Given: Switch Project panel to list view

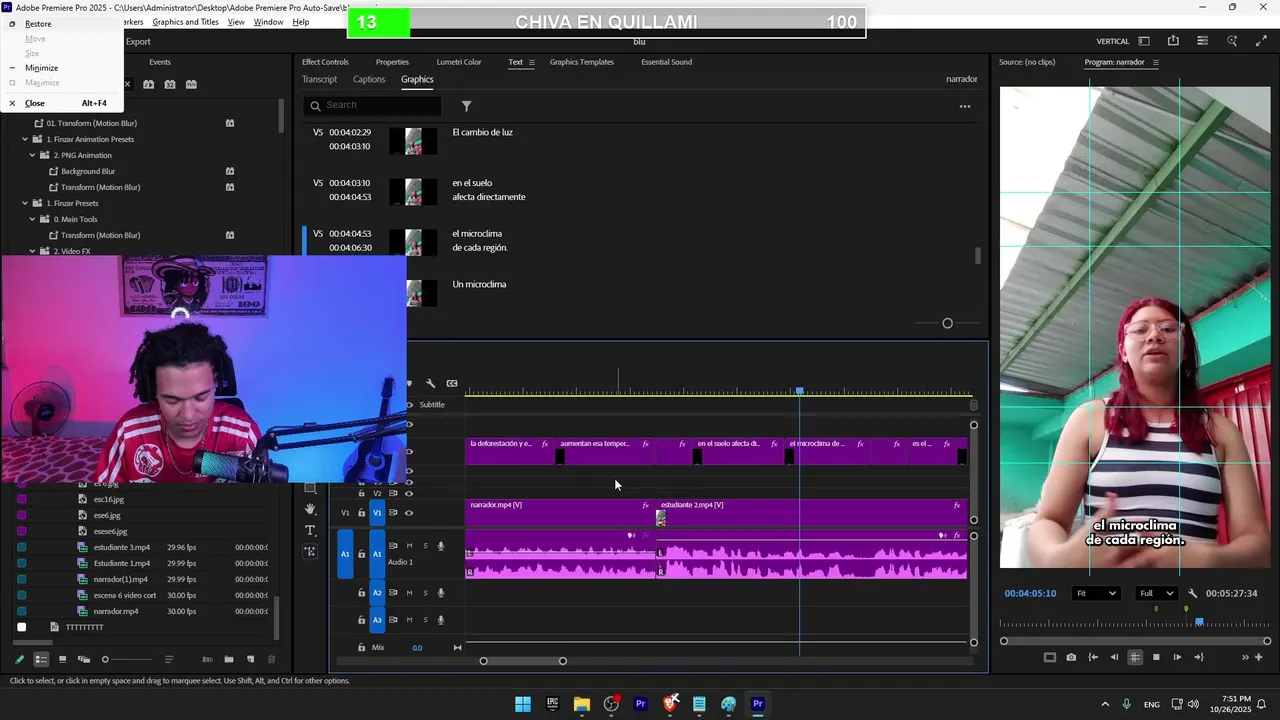Looking at the screenshot, I should tap(41, 659).
